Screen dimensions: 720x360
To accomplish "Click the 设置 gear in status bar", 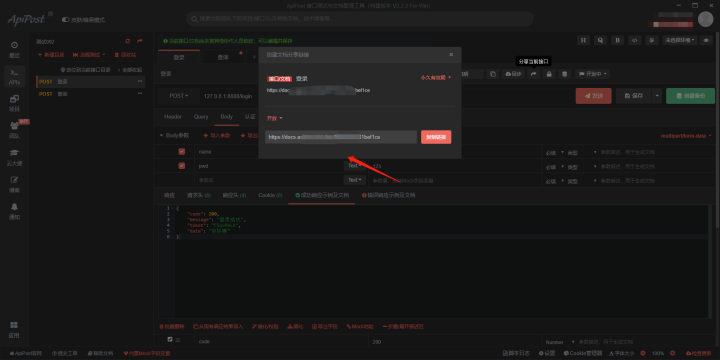I will tap(547, 353).
